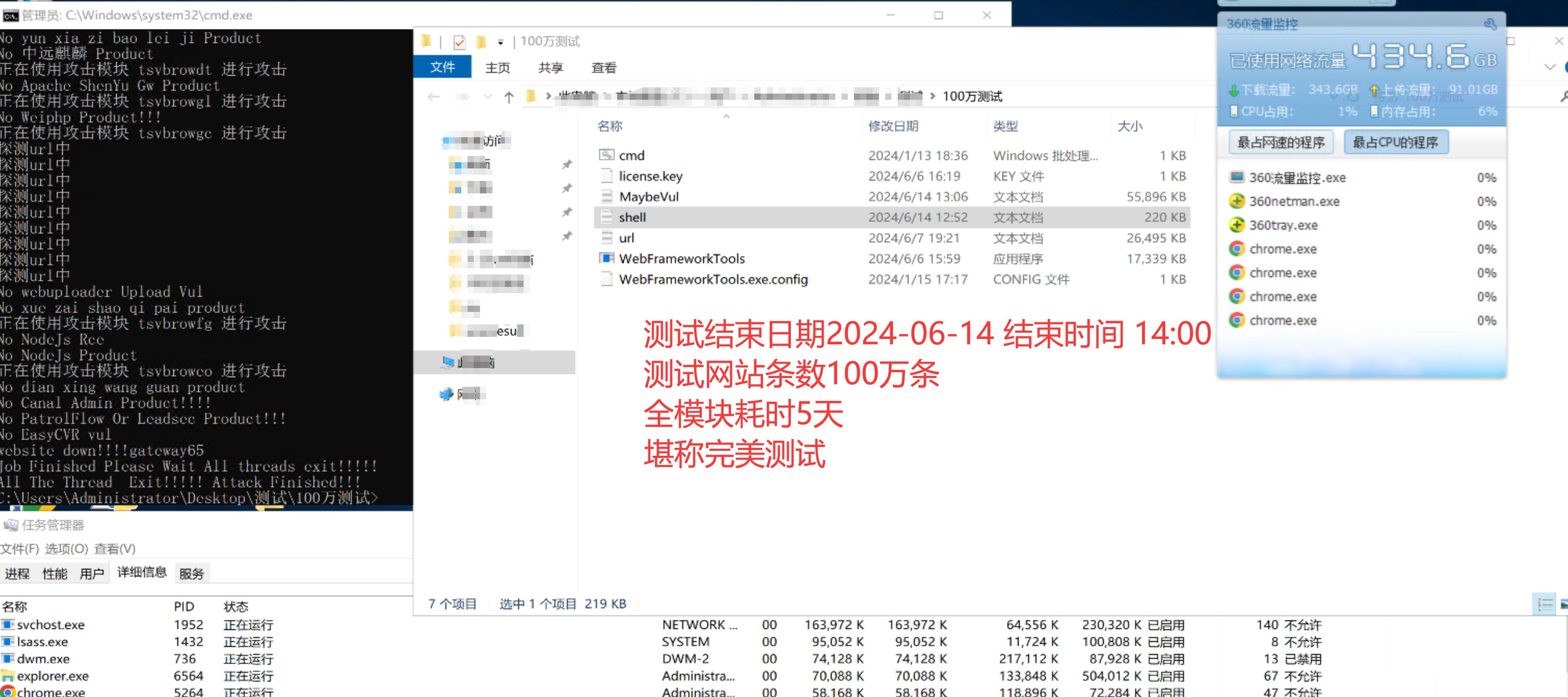This screenshot has height=697, width=1568.
Task: Click the new folder icon in explorer title bar
Action: click(x=481, y=42)
